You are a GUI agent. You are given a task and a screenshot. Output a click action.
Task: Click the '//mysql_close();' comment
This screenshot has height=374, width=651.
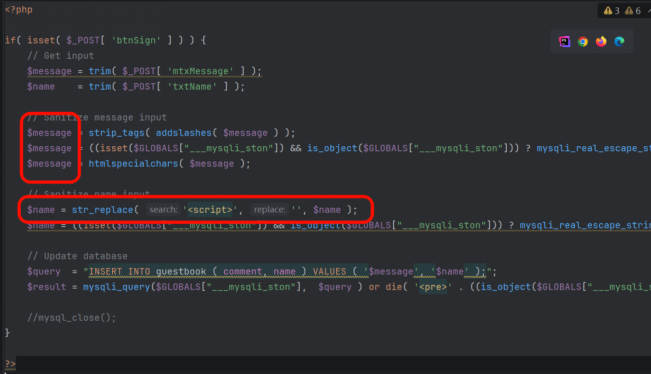[72, 318]
